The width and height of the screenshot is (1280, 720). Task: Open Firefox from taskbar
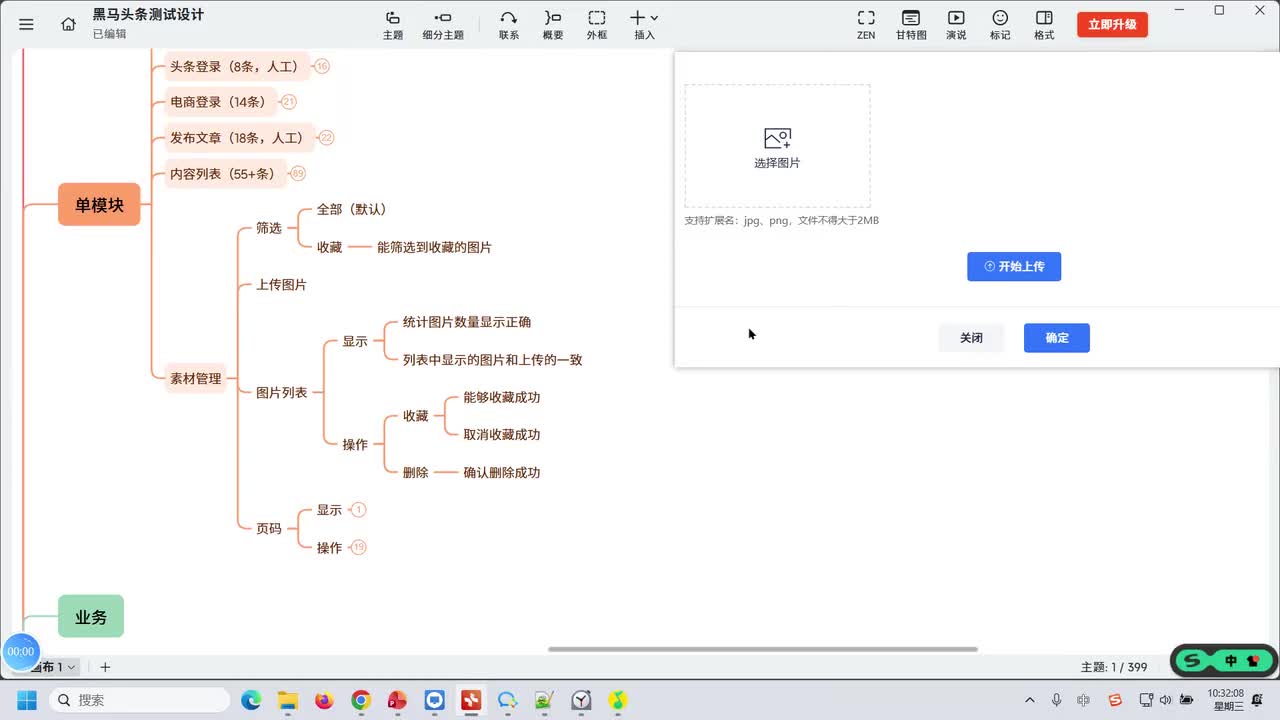[x=324, y=700]
